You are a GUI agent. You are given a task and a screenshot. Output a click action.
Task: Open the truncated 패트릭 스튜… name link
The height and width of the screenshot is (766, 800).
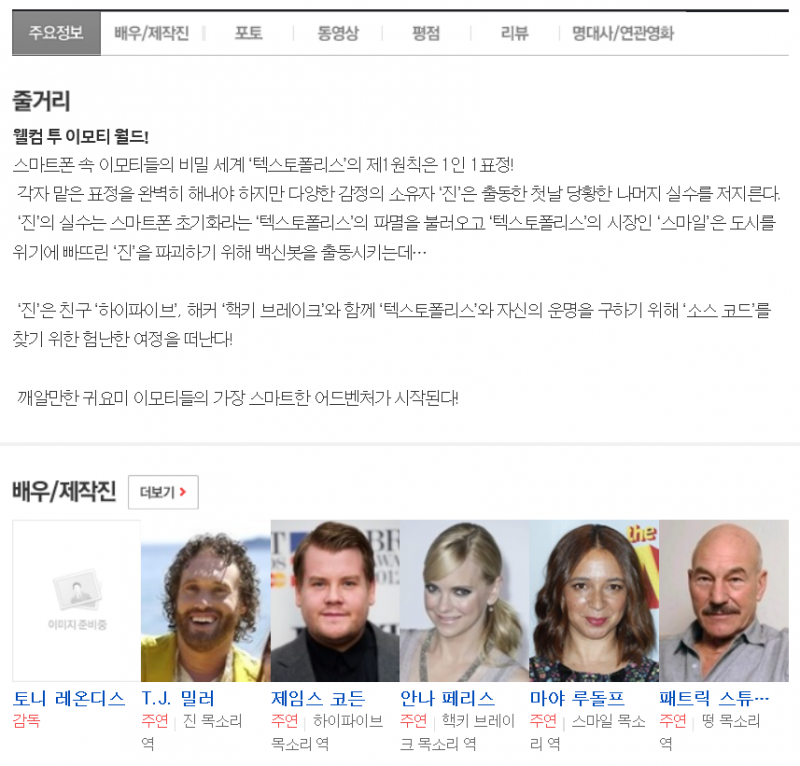[x=714, y=698]
